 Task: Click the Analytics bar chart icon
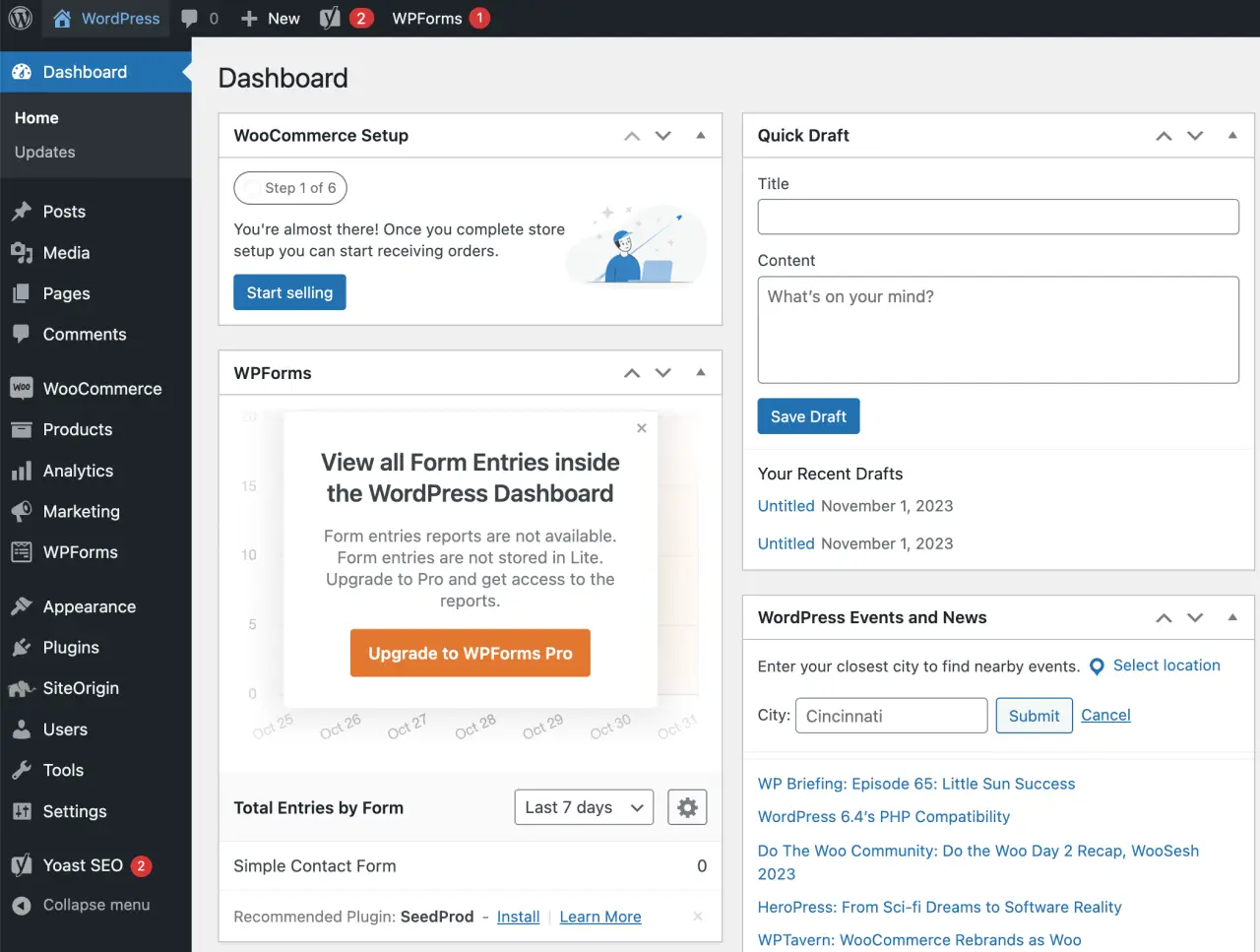22,471
